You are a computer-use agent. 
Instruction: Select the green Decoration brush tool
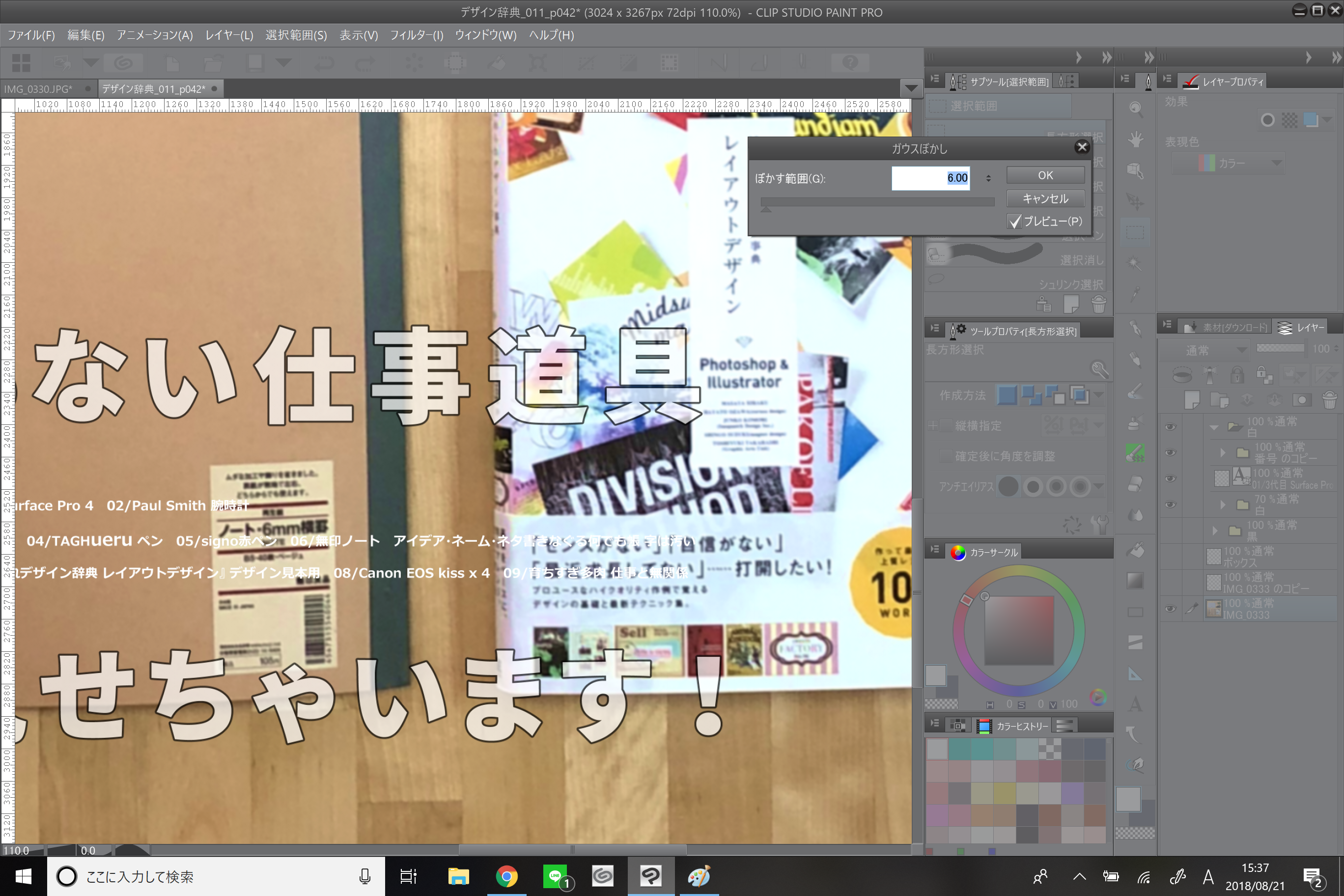tap(1135, 454)
